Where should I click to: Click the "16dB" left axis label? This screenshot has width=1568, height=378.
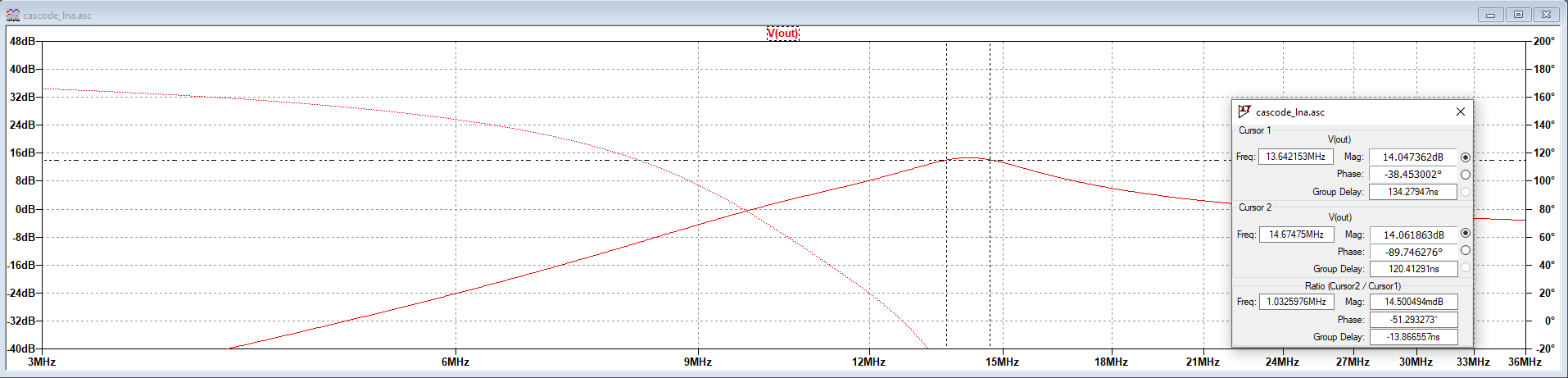tap(22, 153)
